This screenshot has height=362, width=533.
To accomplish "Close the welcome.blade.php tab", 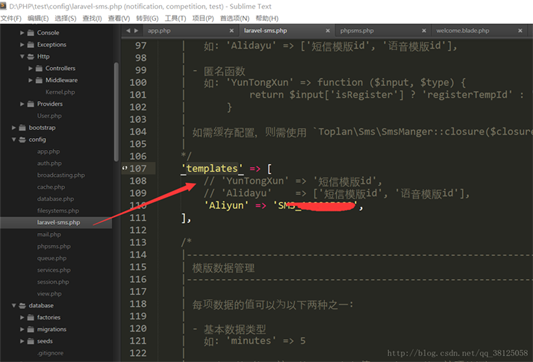I will [x=520, y=31].
